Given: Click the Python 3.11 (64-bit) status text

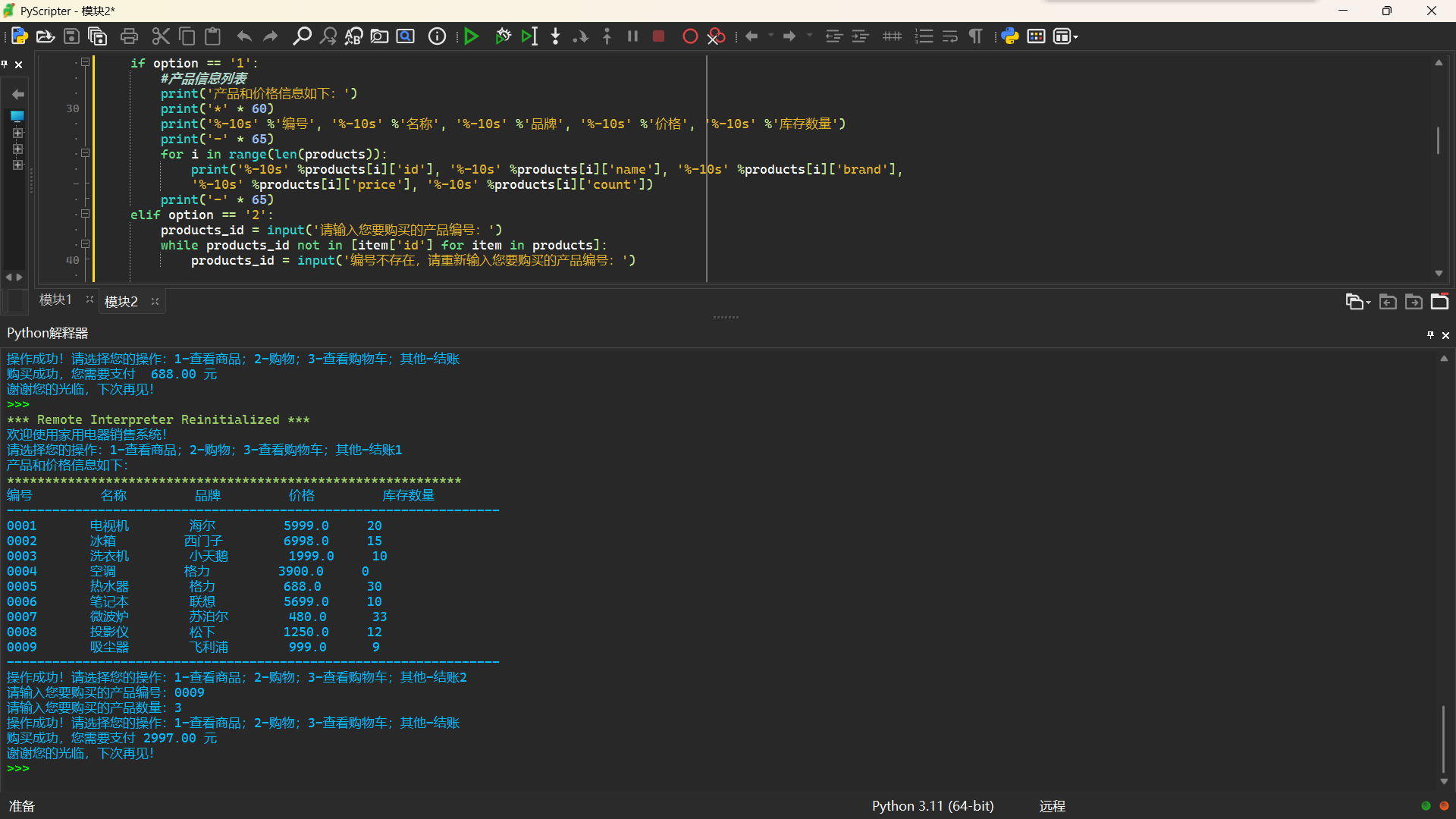Looking at the screenshot, I should [932, 806].
